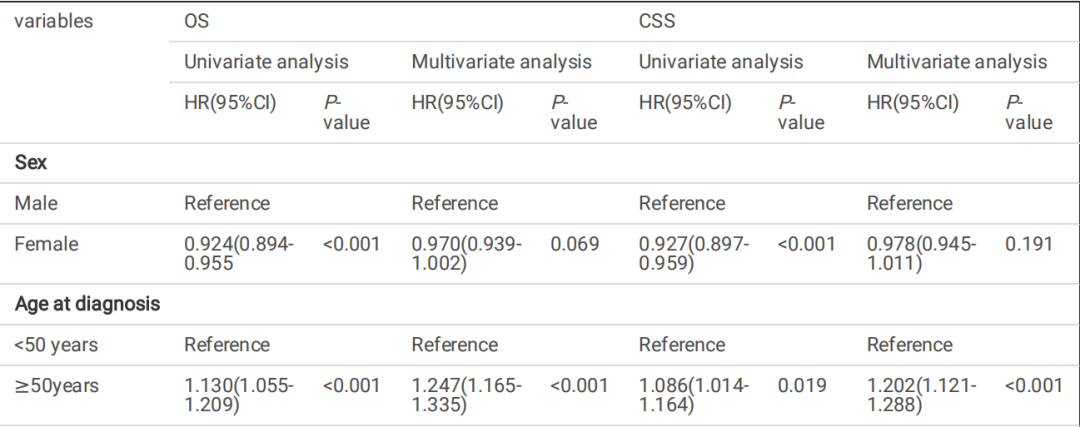
Task: Click the "≥50years" row label
Action: (x=58, y=386)
